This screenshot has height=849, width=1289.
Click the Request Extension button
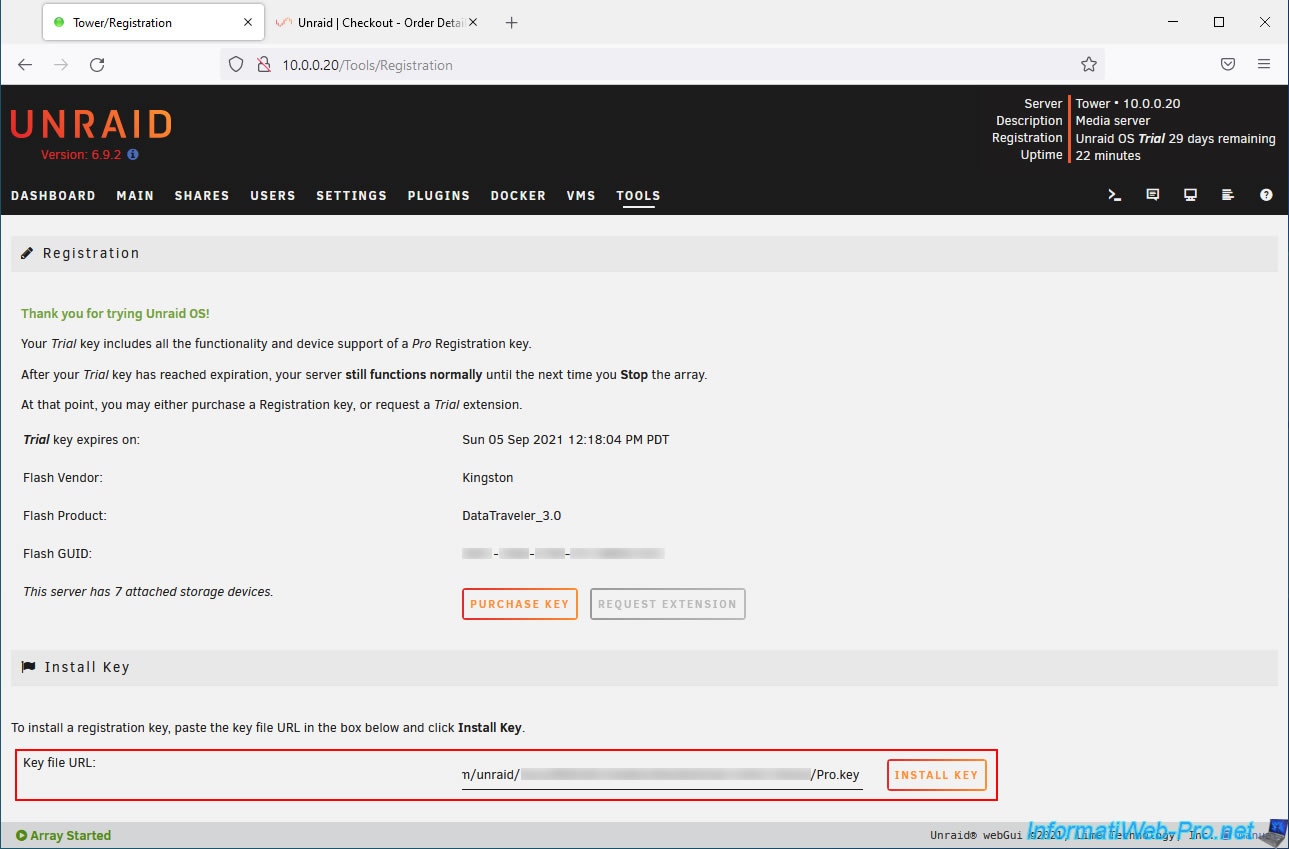click(667, 604)
